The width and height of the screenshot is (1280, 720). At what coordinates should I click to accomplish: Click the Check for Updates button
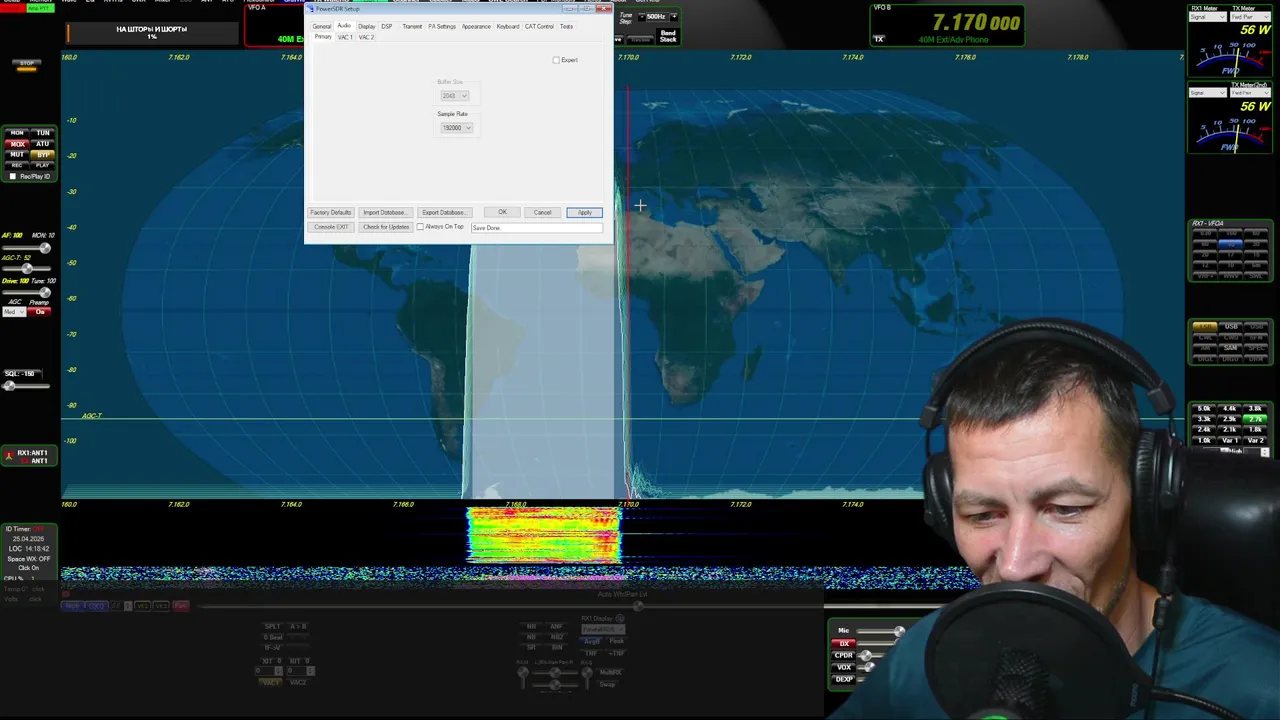coord(386,227)
